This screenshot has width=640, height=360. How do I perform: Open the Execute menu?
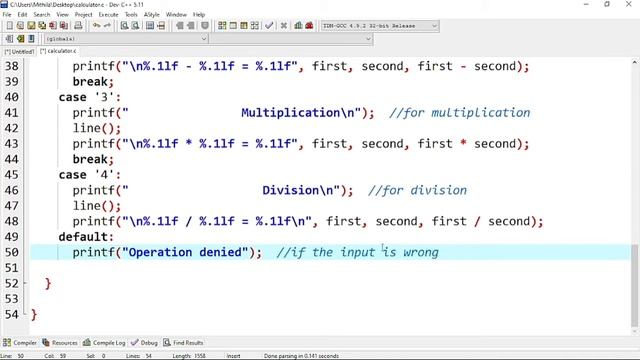[108, 15]
